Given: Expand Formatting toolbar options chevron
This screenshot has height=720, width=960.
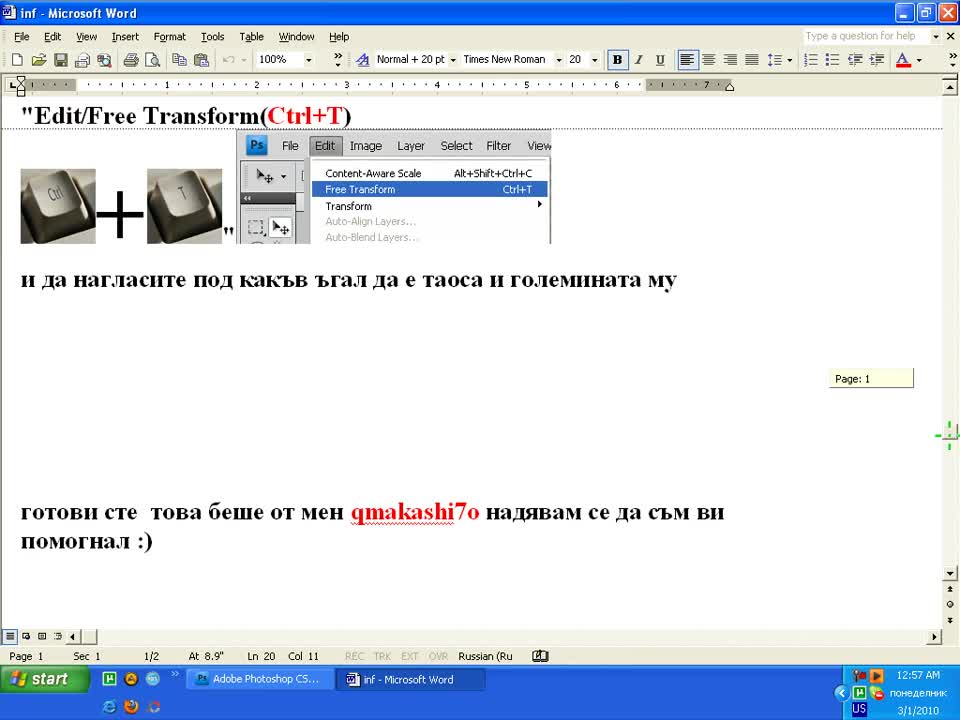Looking at the screenshot, I should coord(953,59).
